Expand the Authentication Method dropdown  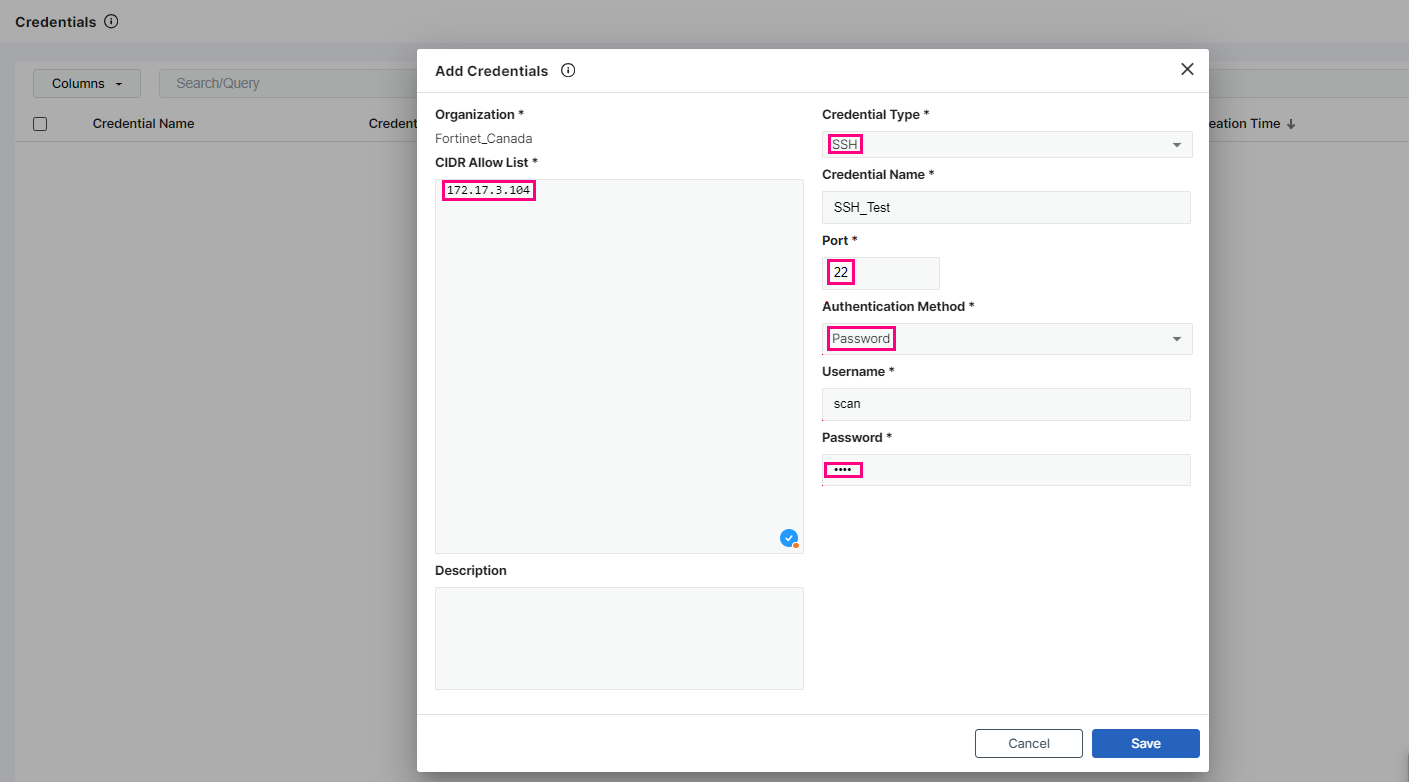[1007, 339]
